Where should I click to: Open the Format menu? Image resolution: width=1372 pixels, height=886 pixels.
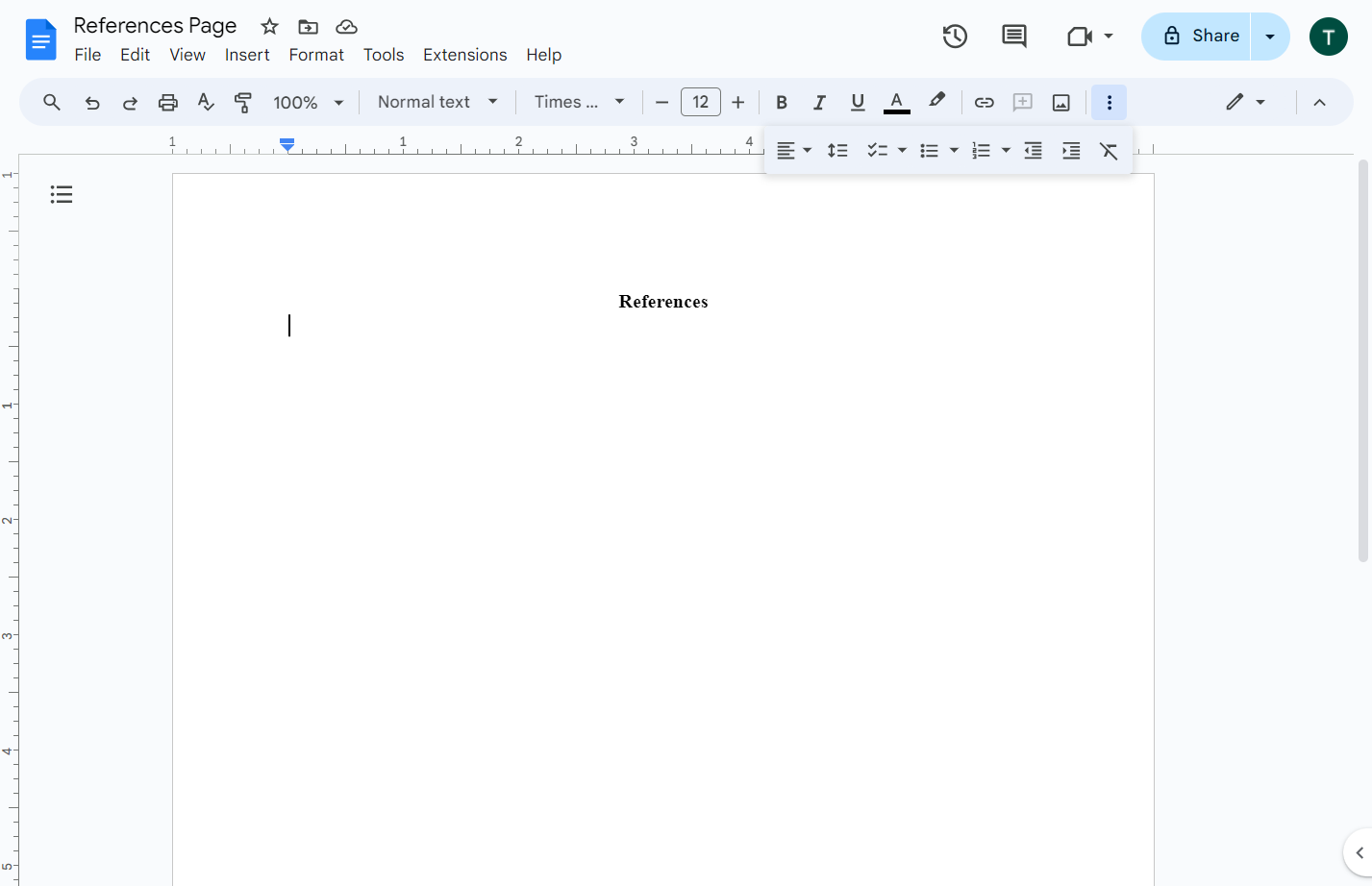point(316,55)
